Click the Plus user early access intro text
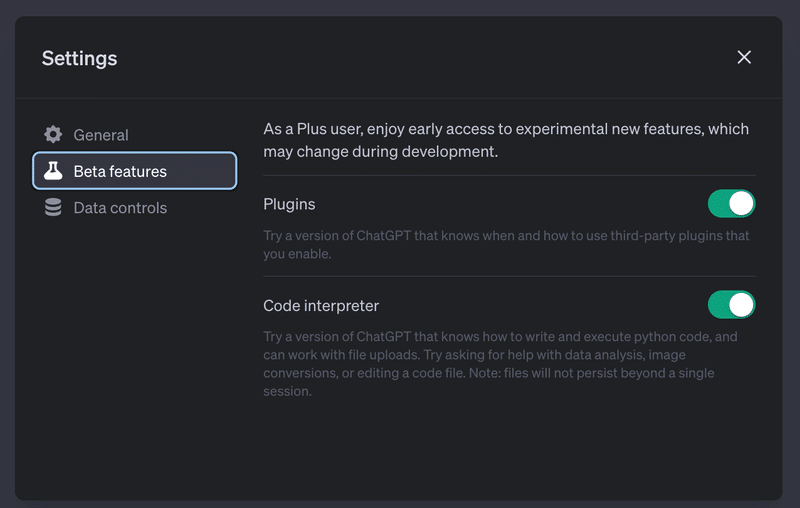 click(506, 140)
